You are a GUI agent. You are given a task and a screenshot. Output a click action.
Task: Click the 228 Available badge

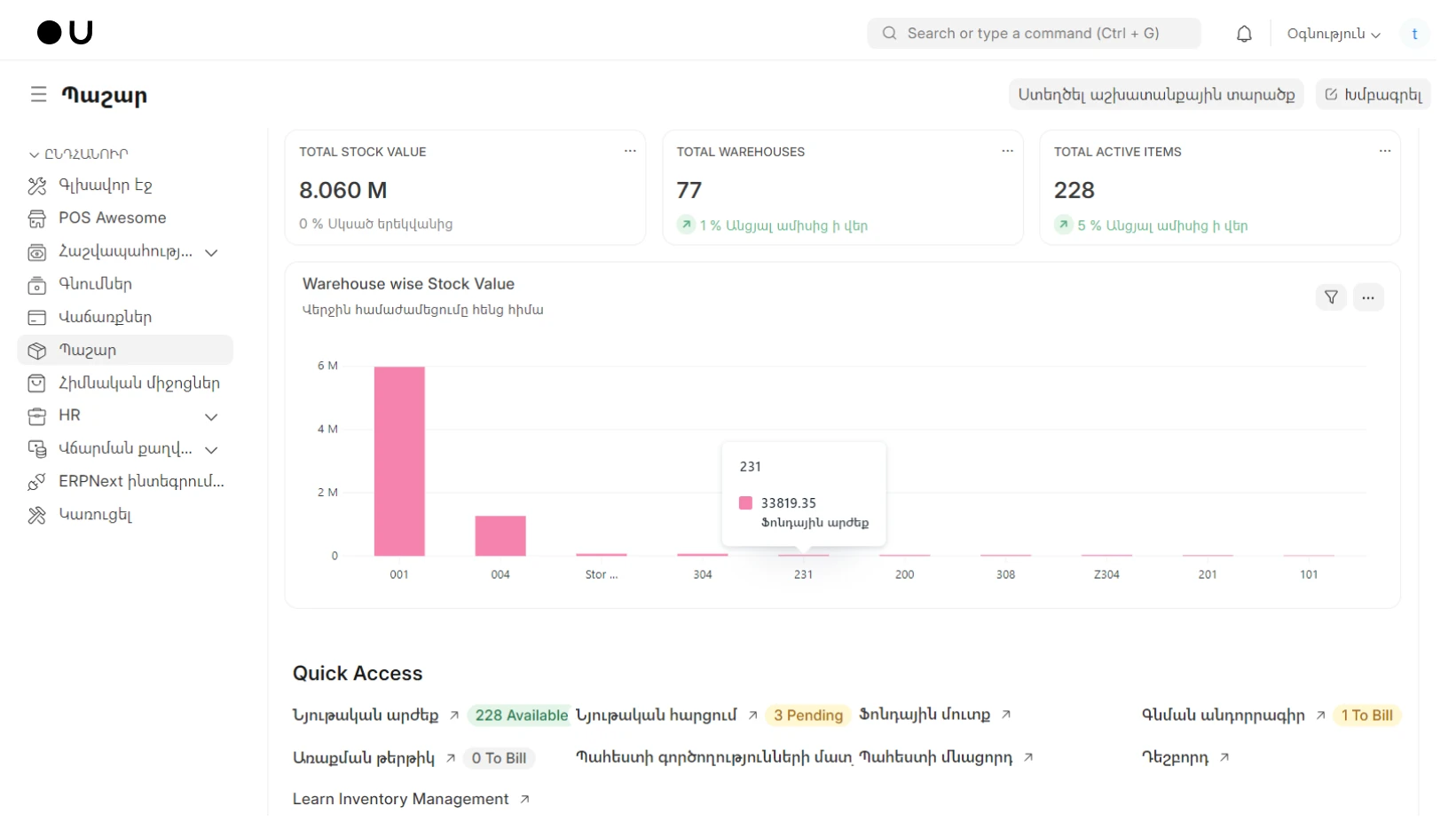pos(520,715)
